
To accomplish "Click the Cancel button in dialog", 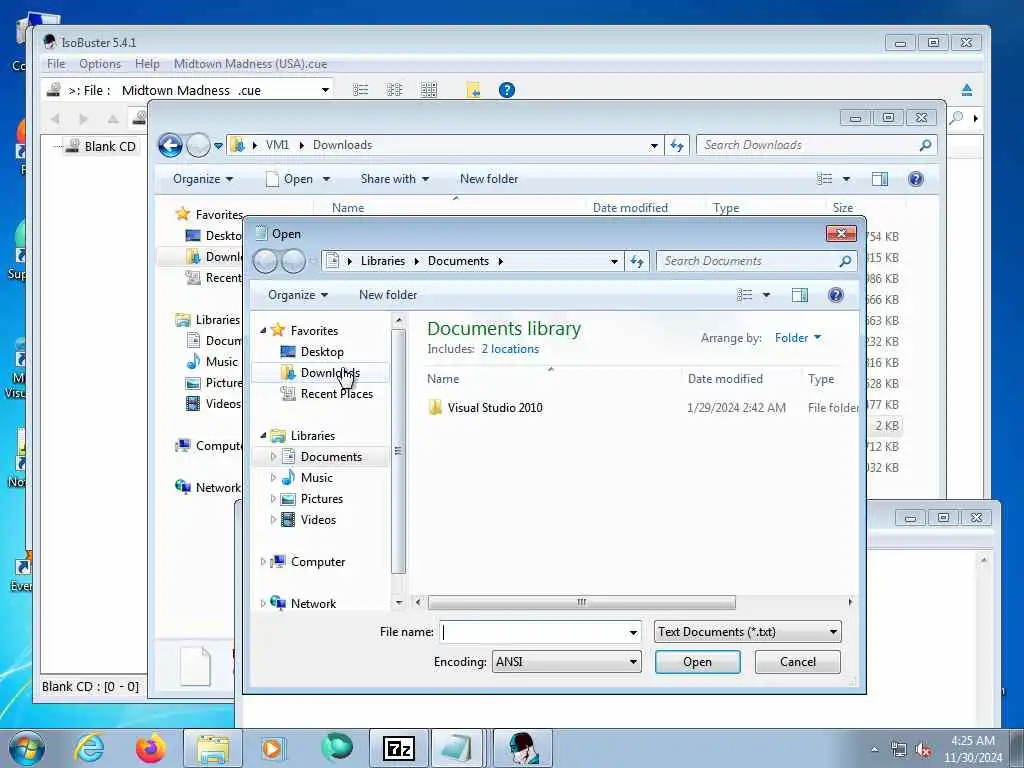I will point(797,662).
